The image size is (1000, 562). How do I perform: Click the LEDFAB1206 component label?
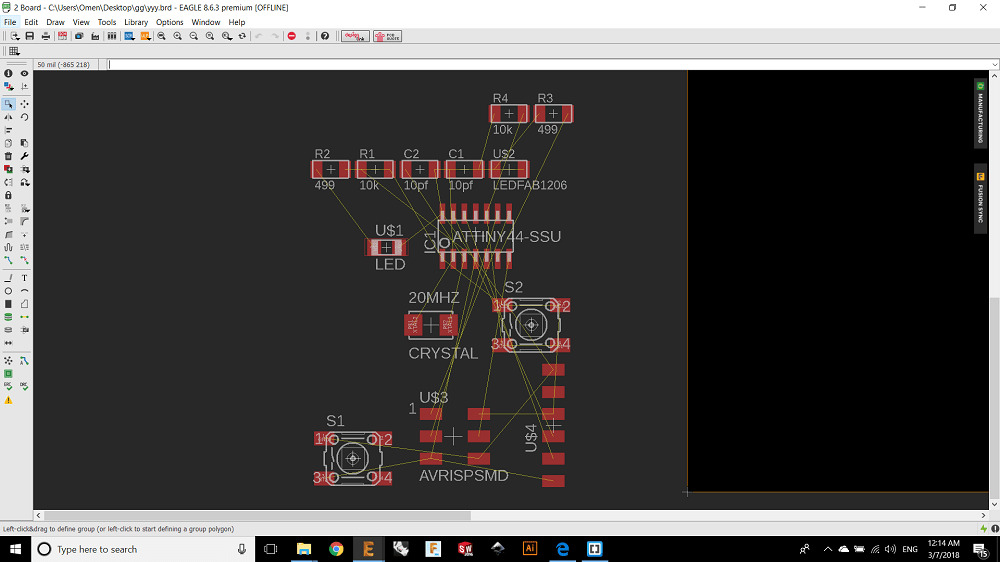pyautogui.click(x=530, y=186)
